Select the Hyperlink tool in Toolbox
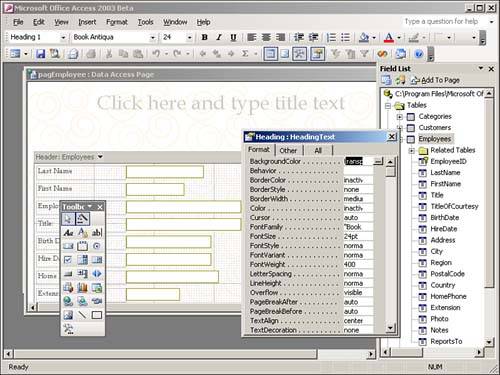 [x=68, y=301]
